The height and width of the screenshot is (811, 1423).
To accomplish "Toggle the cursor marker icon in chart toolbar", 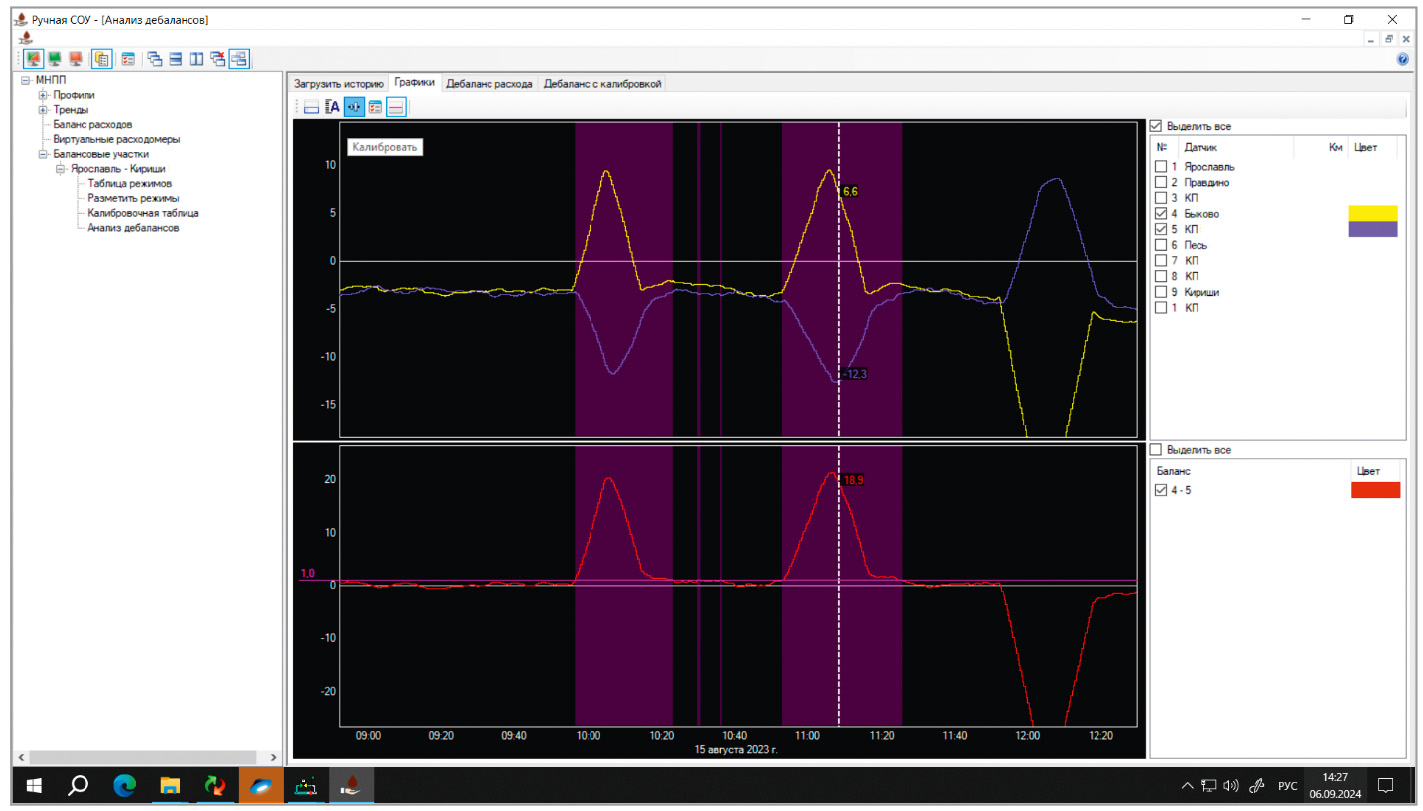I will click(x=354, y=107).
